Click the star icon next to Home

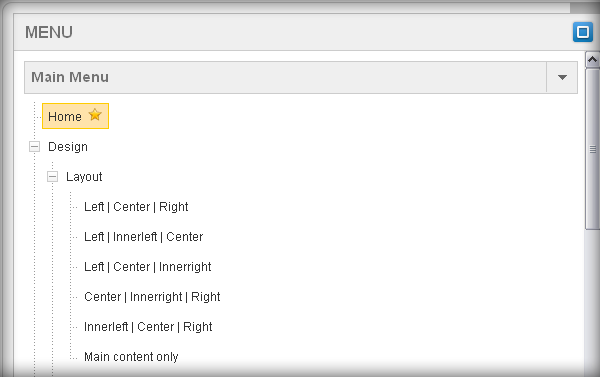tap(95, 115)
